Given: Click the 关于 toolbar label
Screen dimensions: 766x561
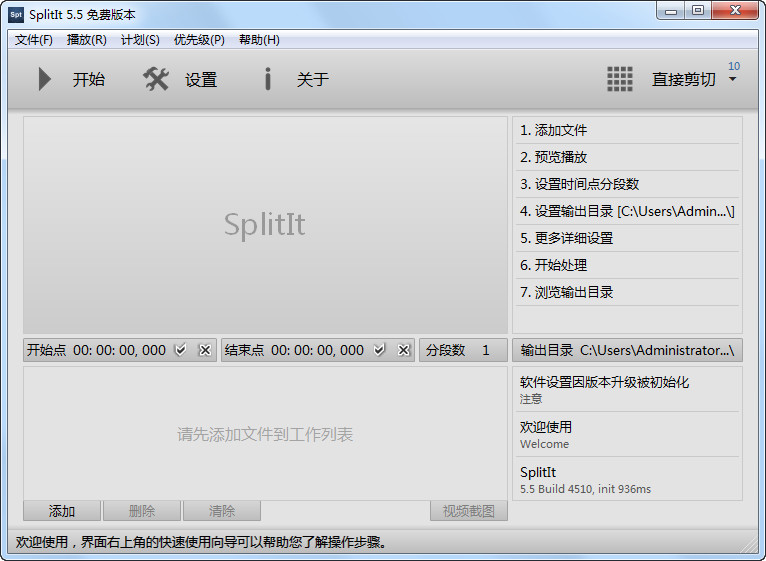Looking at the screenshot, I should point(313,79).
